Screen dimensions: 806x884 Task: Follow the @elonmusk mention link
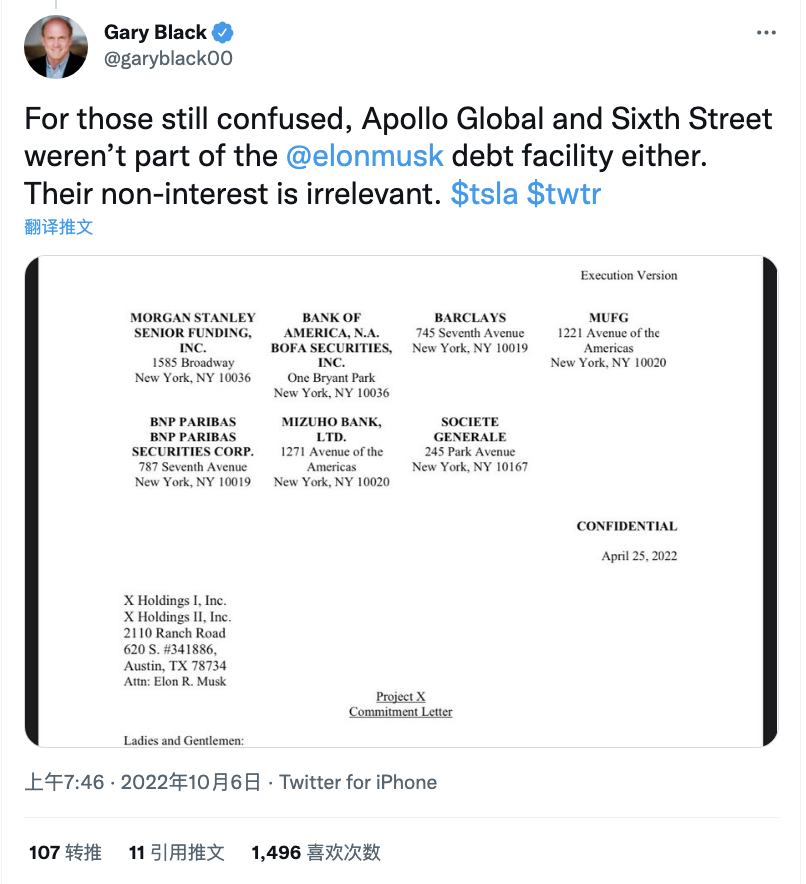point(365,156)
